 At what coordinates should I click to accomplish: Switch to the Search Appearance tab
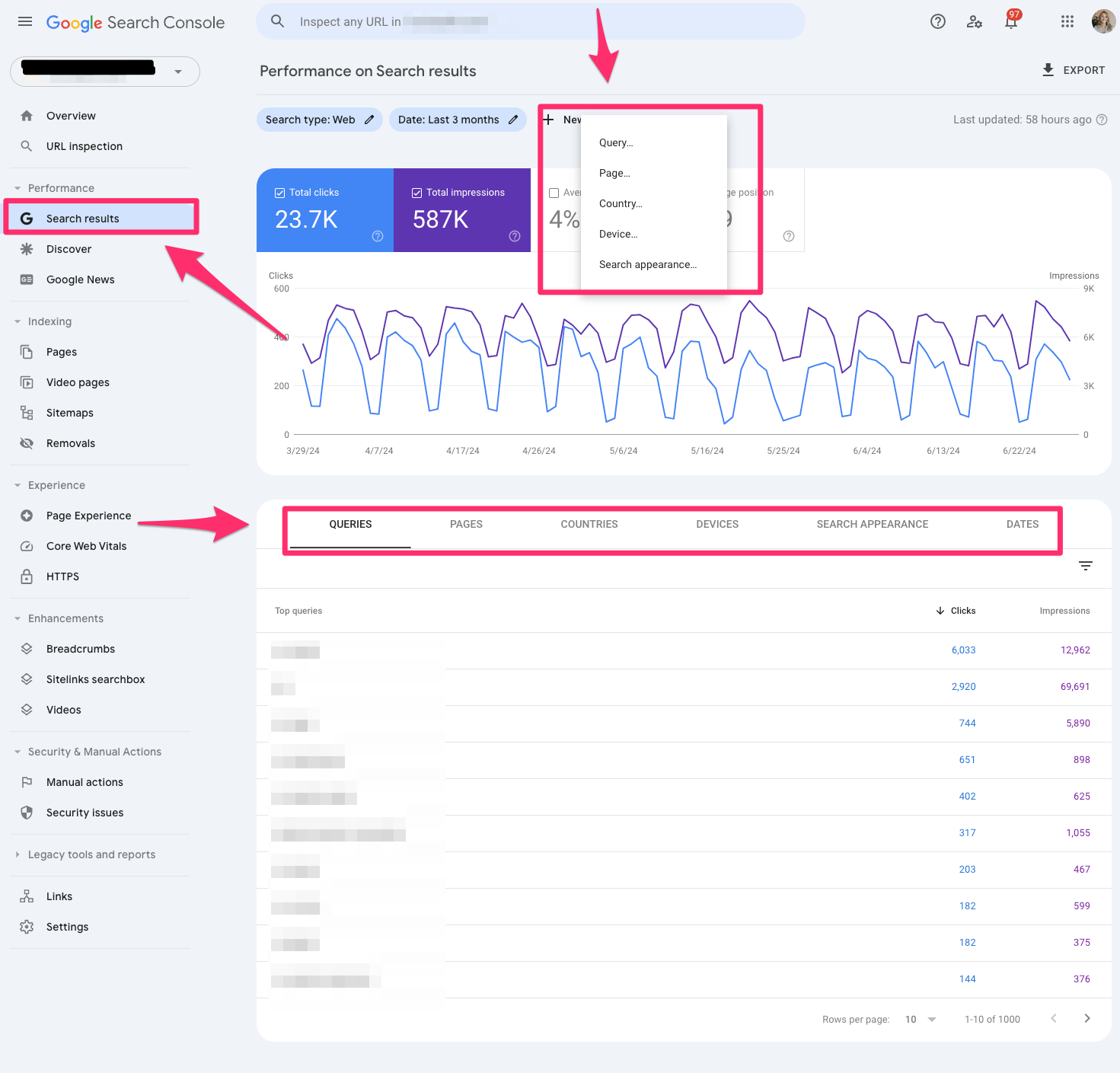click(x=873, y=524)
